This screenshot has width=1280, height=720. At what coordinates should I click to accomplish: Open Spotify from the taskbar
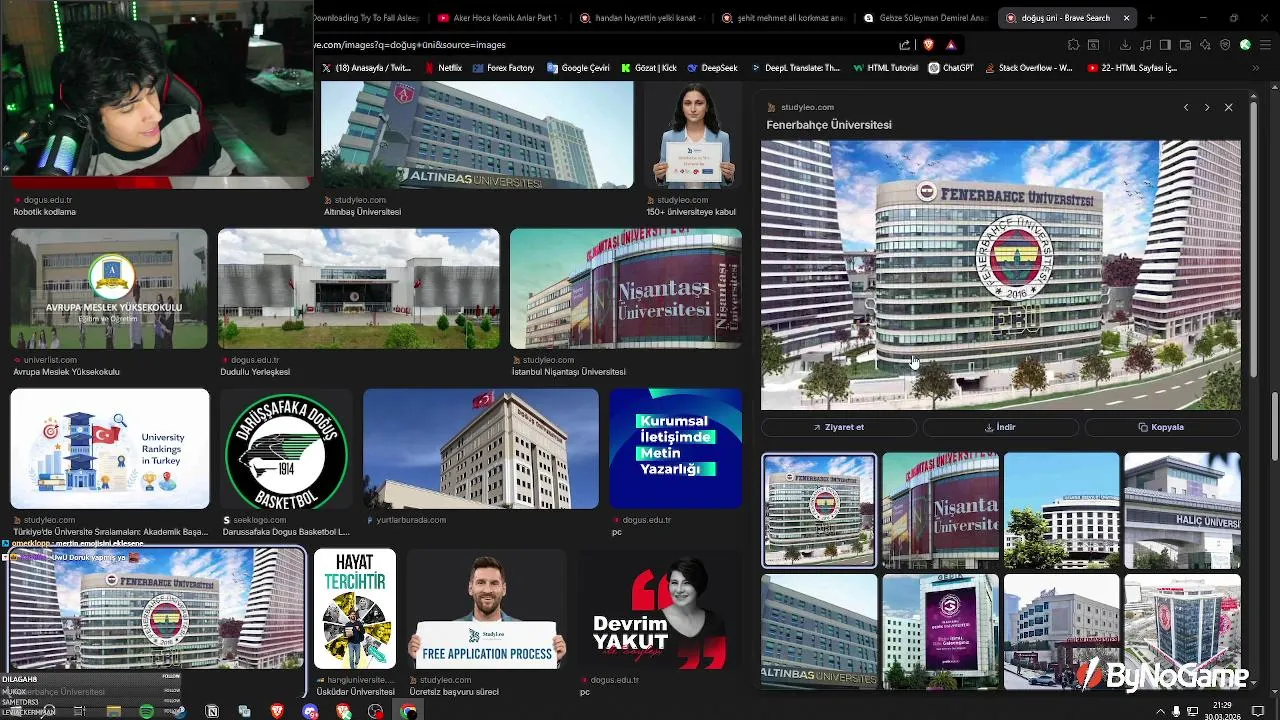point(146,711)
